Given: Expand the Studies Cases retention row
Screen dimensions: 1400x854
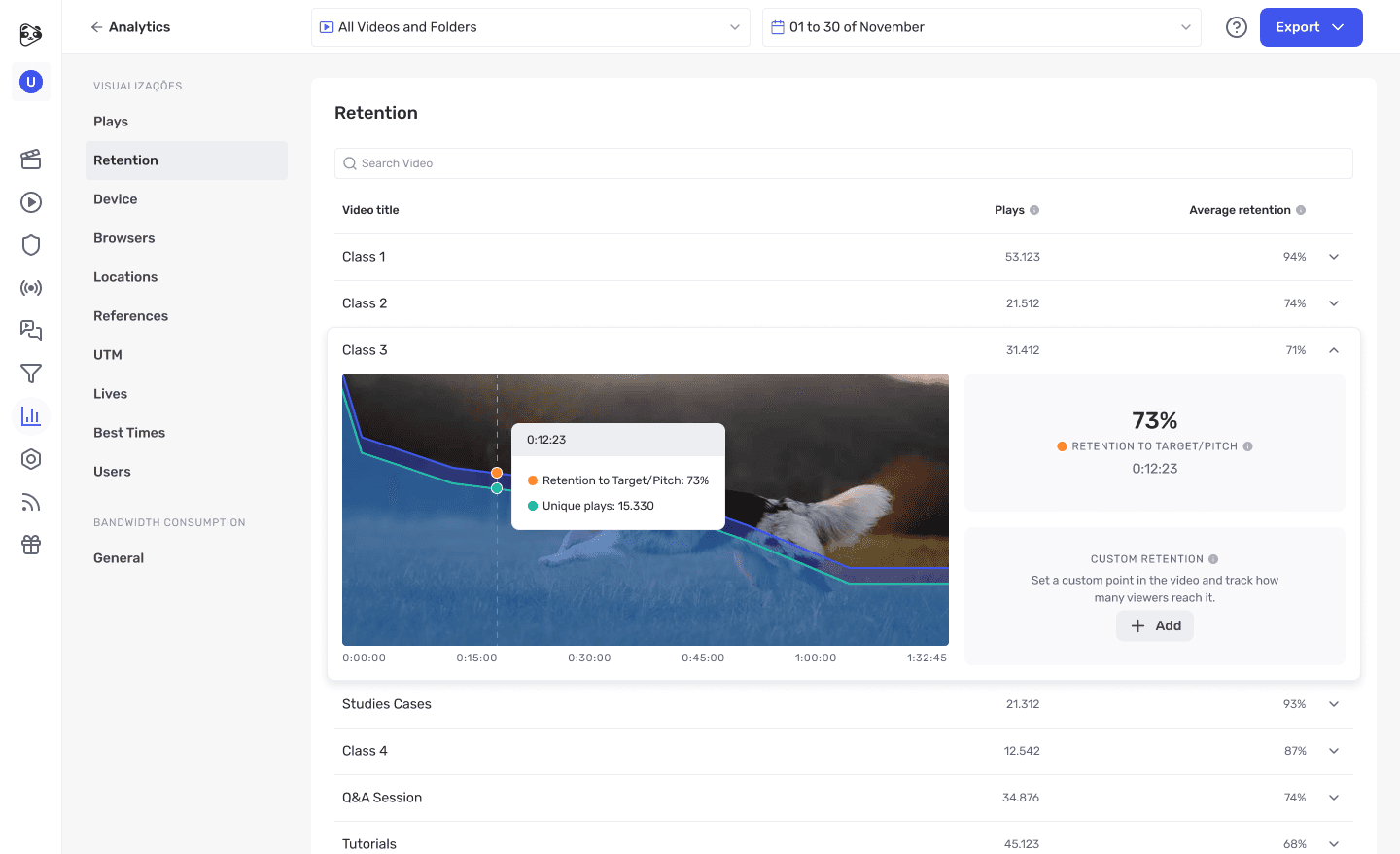Looking at the screenshot, I should [x=1333, y=703].
